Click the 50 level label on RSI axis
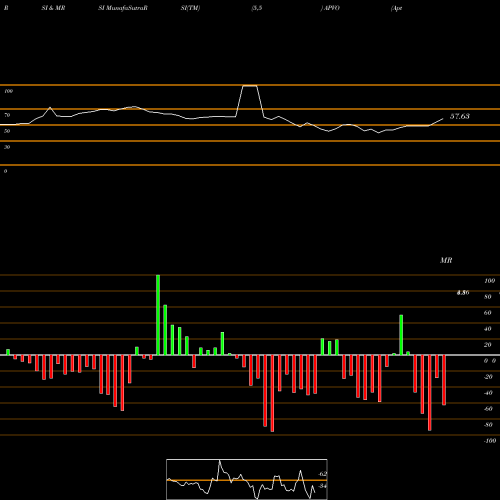This screenshot has height=500, width=500. 7,131
